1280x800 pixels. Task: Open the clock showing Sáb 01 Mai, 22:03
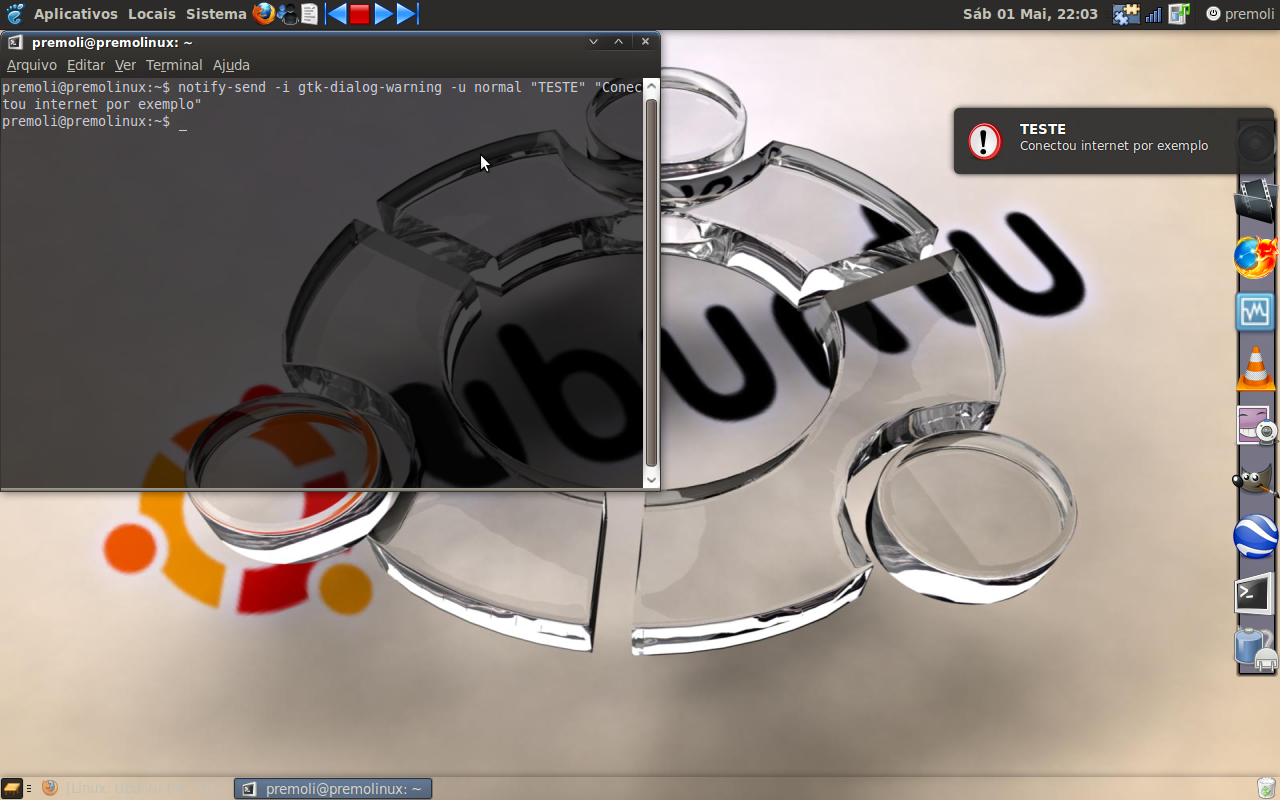1030,14
